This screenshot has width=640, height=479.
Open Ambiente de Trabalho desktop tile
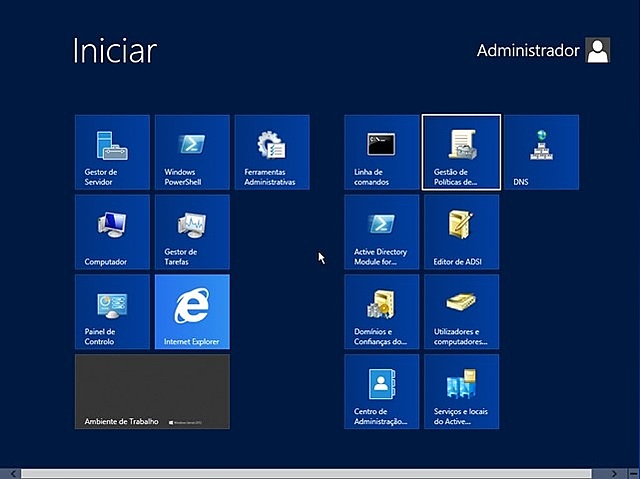pos(152,392)
